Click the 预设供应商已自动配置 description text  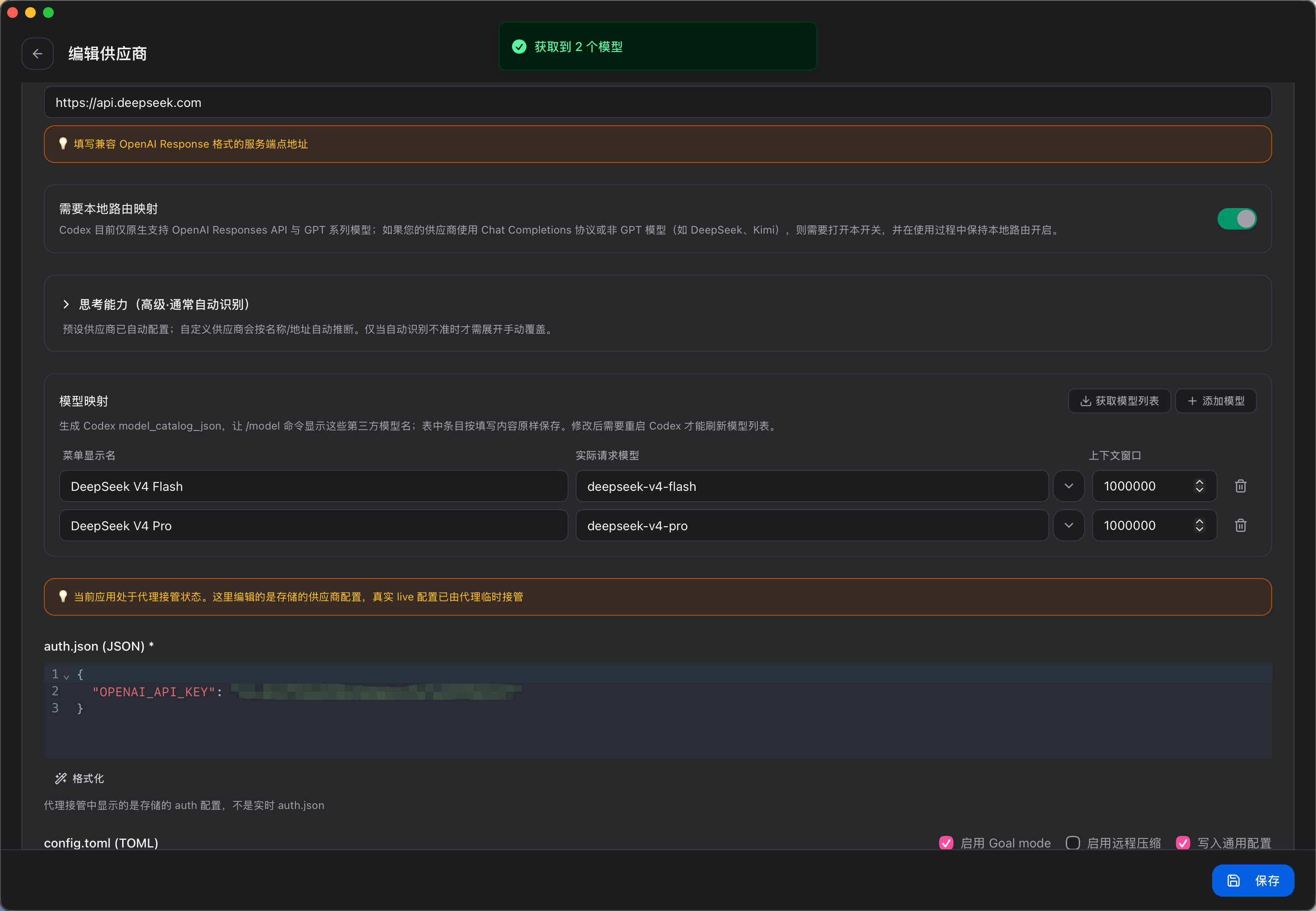tap(308, 329)
